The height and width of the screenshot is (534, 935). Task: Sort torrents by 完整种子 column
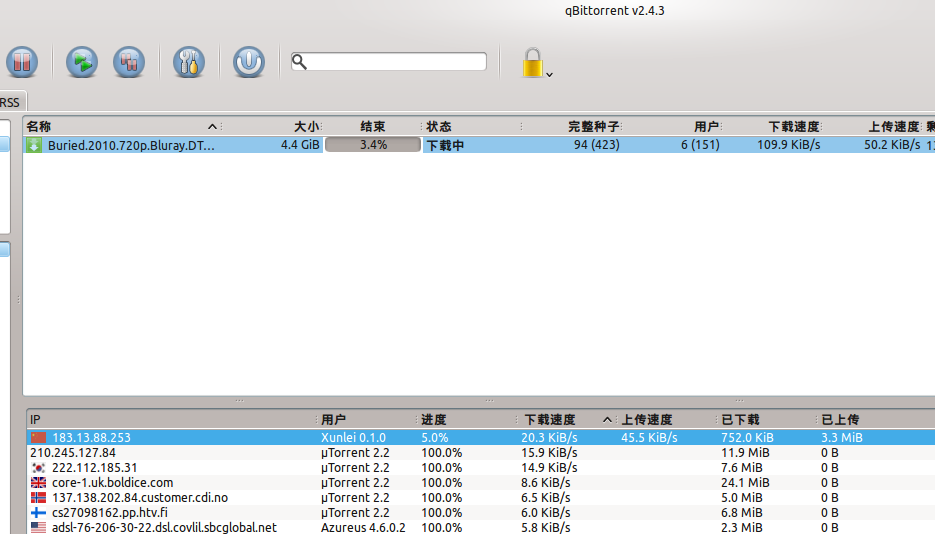pyautogui.click(x=572, y=126)
